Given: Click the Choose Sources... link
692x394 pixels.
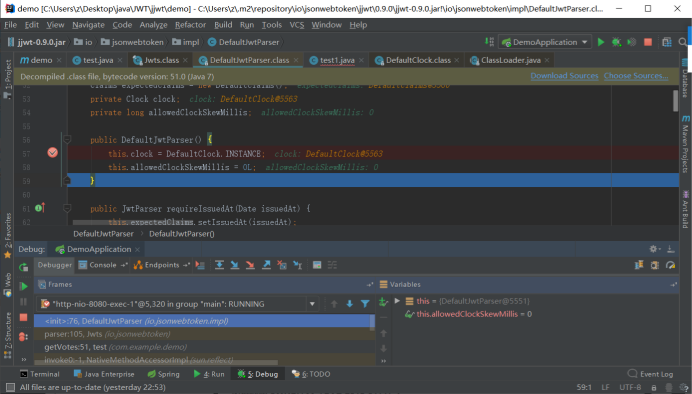Looking at the screenshot, I should tap(636, 76).
